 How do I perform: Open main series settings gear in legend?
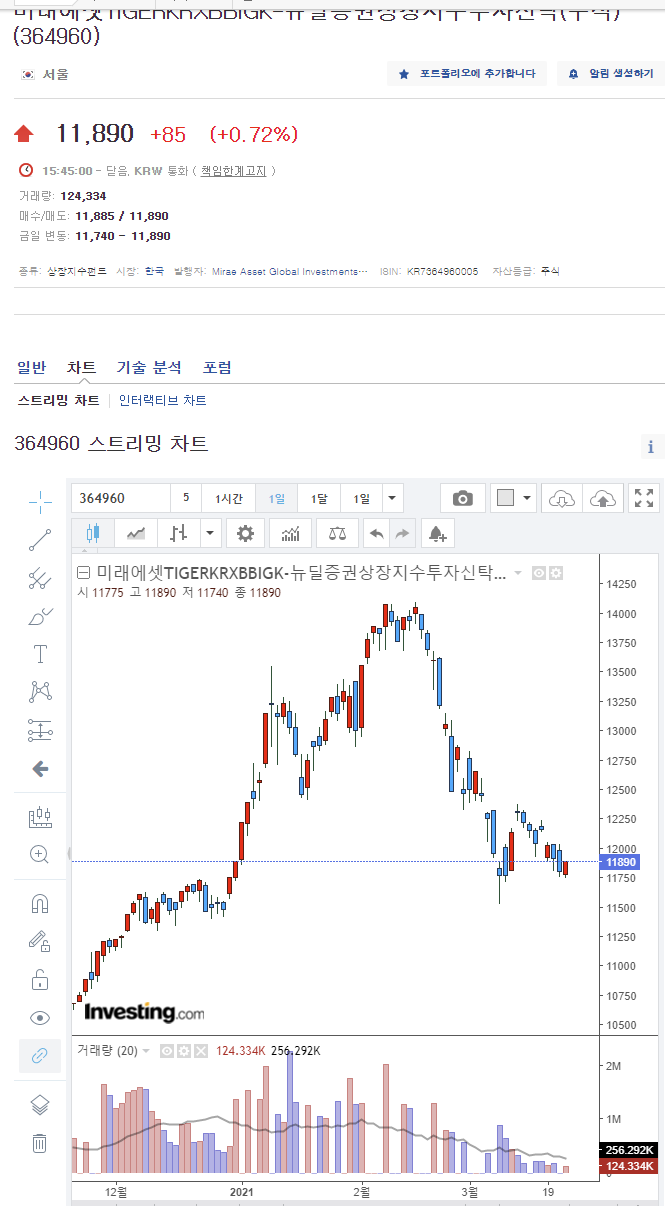556,573
